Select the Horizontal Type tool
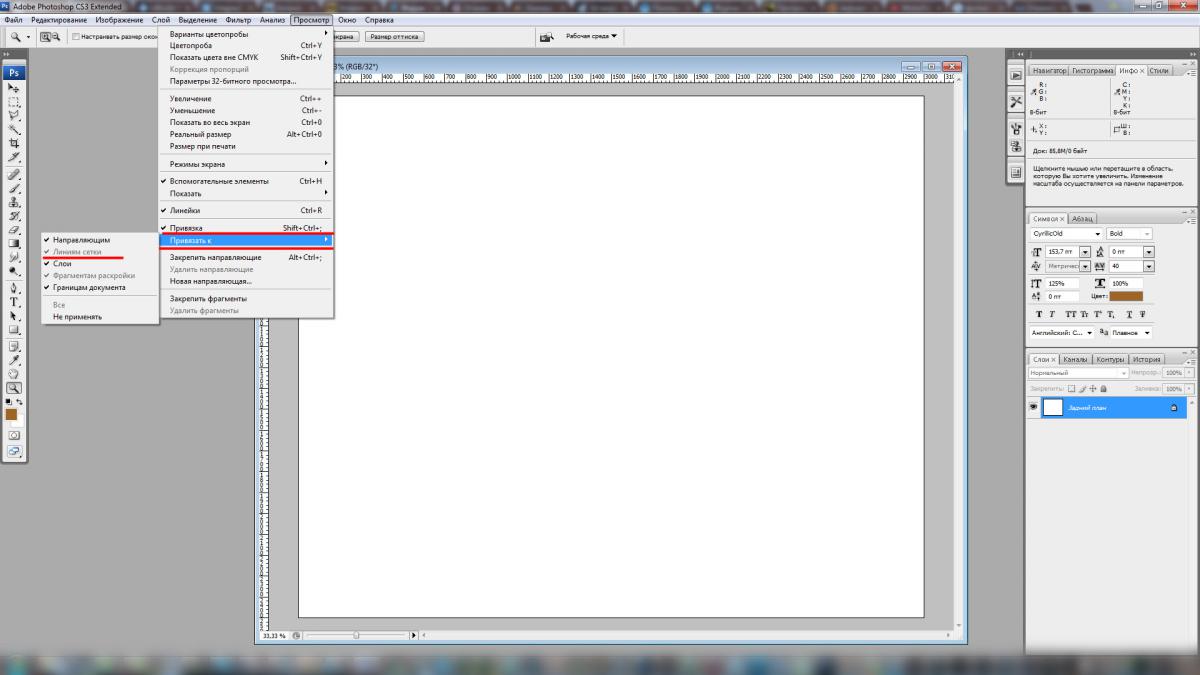The image size is (1200, 675). point(15,302)
